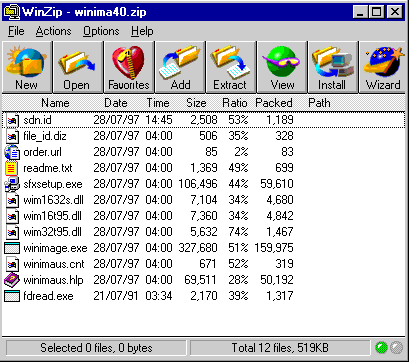Click the 106,496 size value
This screenshot has height=362, width=409.
point(198,184)
